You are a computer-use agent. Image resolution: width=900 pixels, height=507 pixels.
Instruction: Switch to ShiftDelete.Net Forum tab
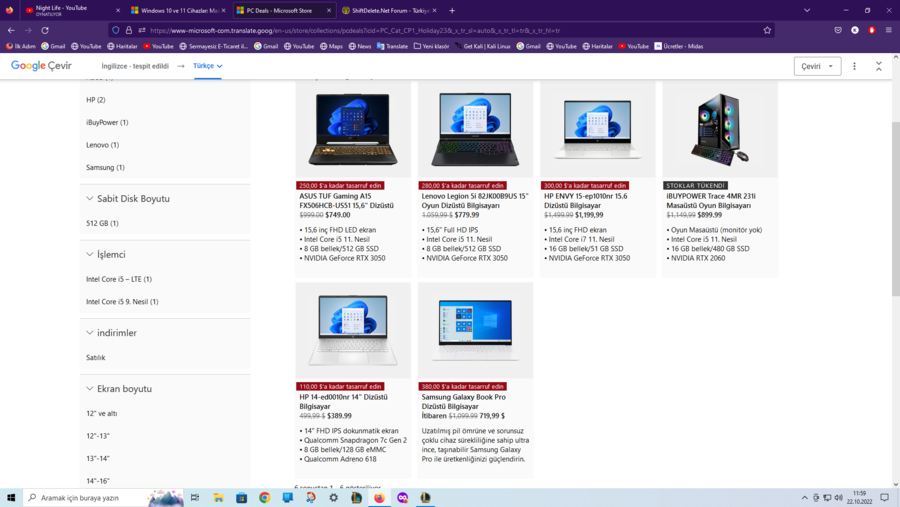(x=386, y=10)
